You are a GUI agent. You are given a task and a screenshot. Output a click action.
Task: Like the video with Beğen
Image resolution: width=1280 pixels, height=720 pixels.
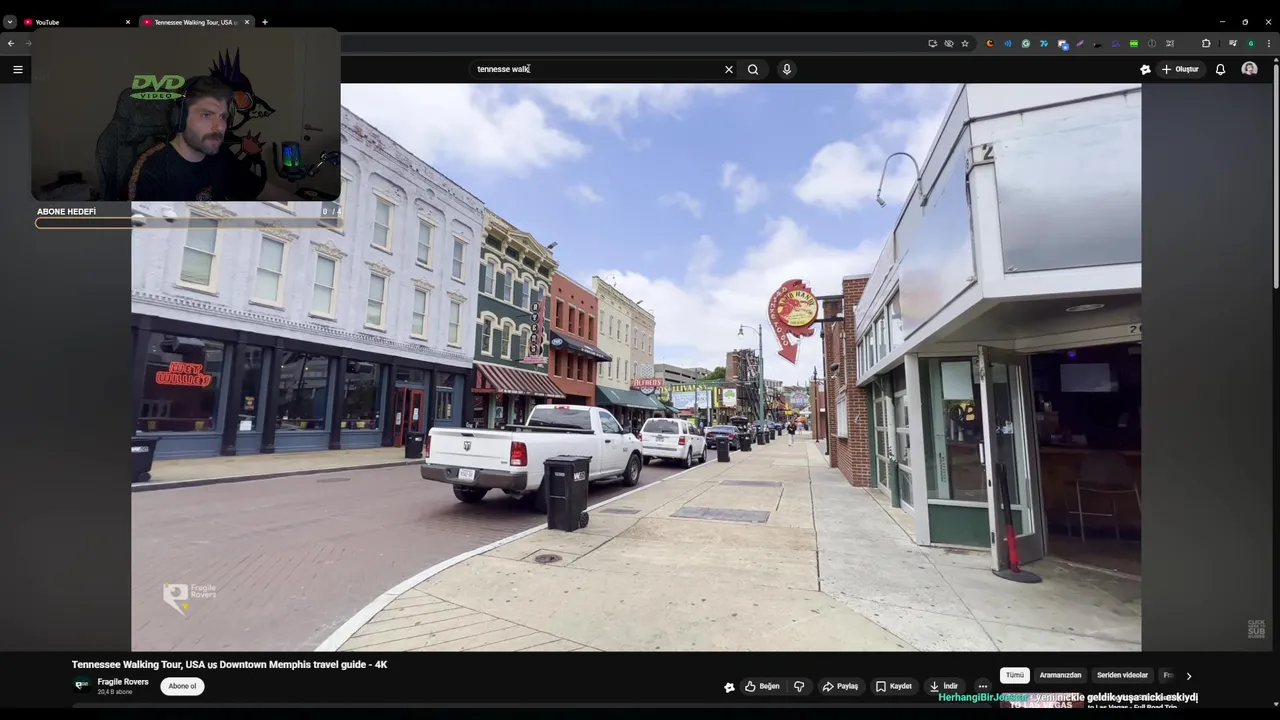[762, 686]
